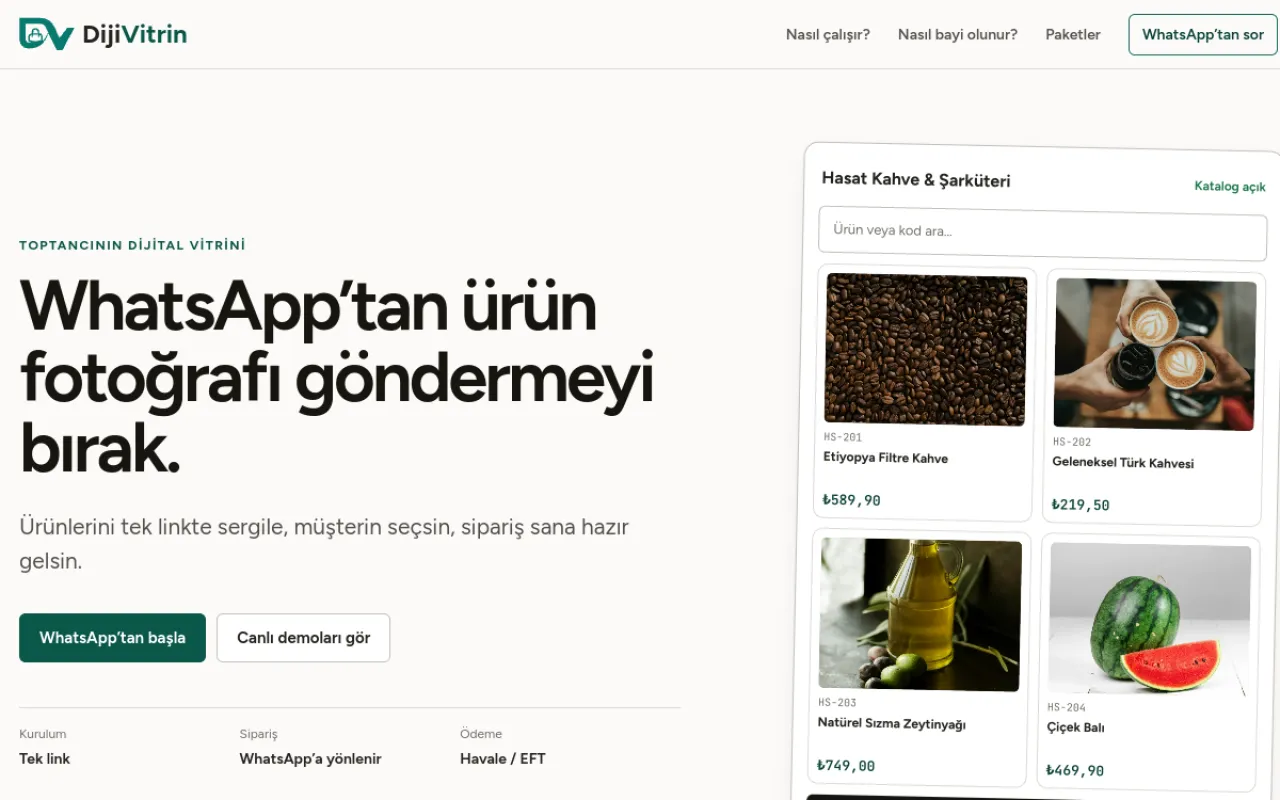Click the HS-201 product code

[x=843, y=437]
